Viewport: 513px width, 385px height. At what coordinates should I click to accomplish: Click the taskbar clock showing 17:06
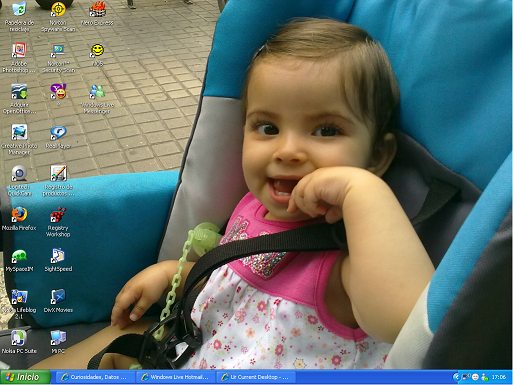[498, 377]
